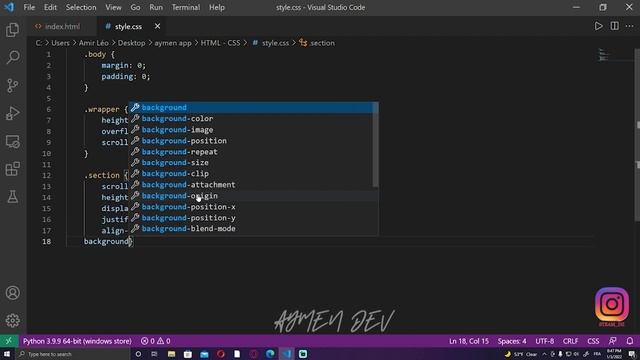Click the Amir Léo breadcrumb segment
This screenshot has height=360, width=640.
coord(93,43)
